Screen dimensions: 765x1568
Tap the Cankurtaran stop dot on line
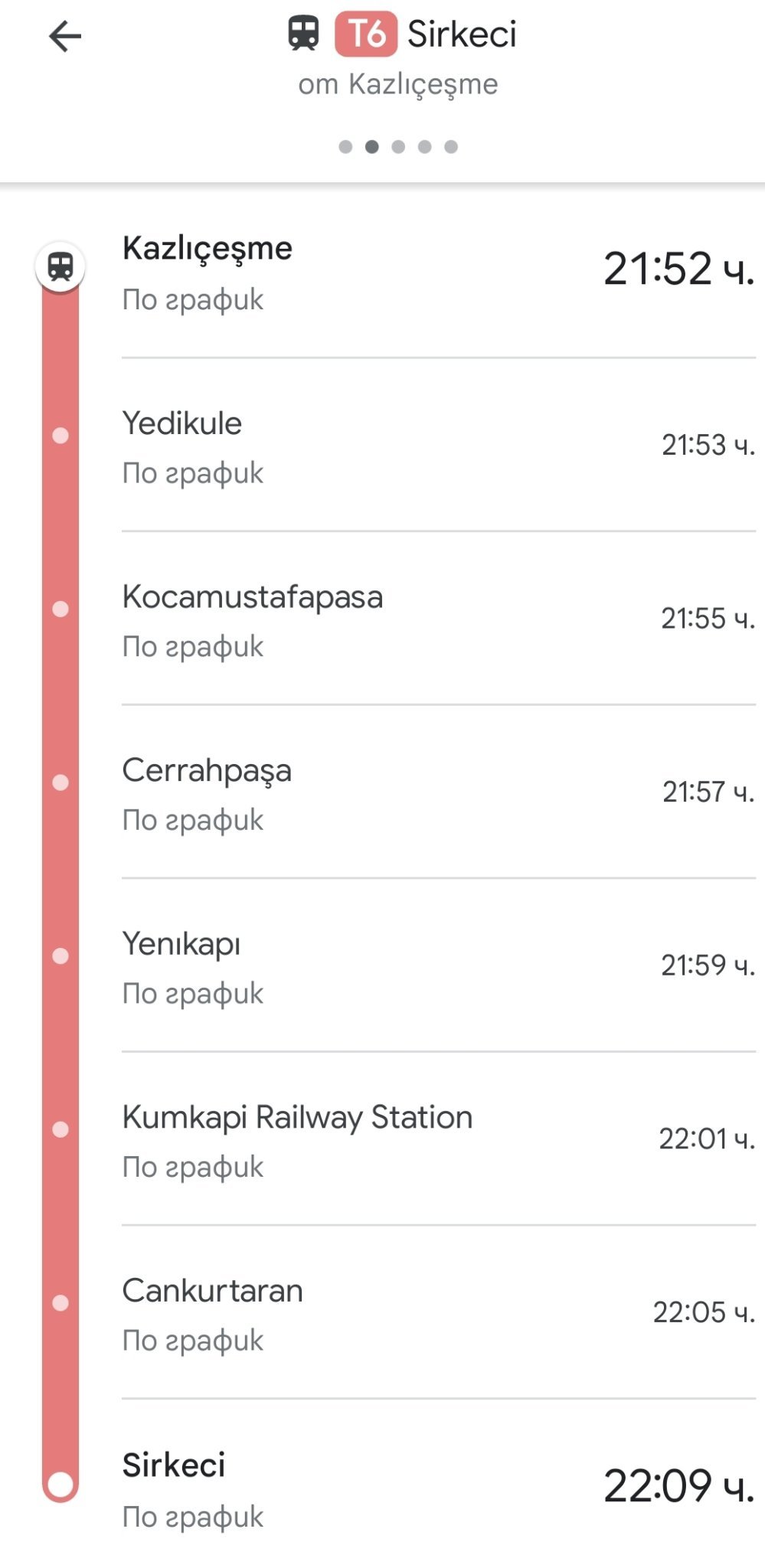coord(60,1303)
